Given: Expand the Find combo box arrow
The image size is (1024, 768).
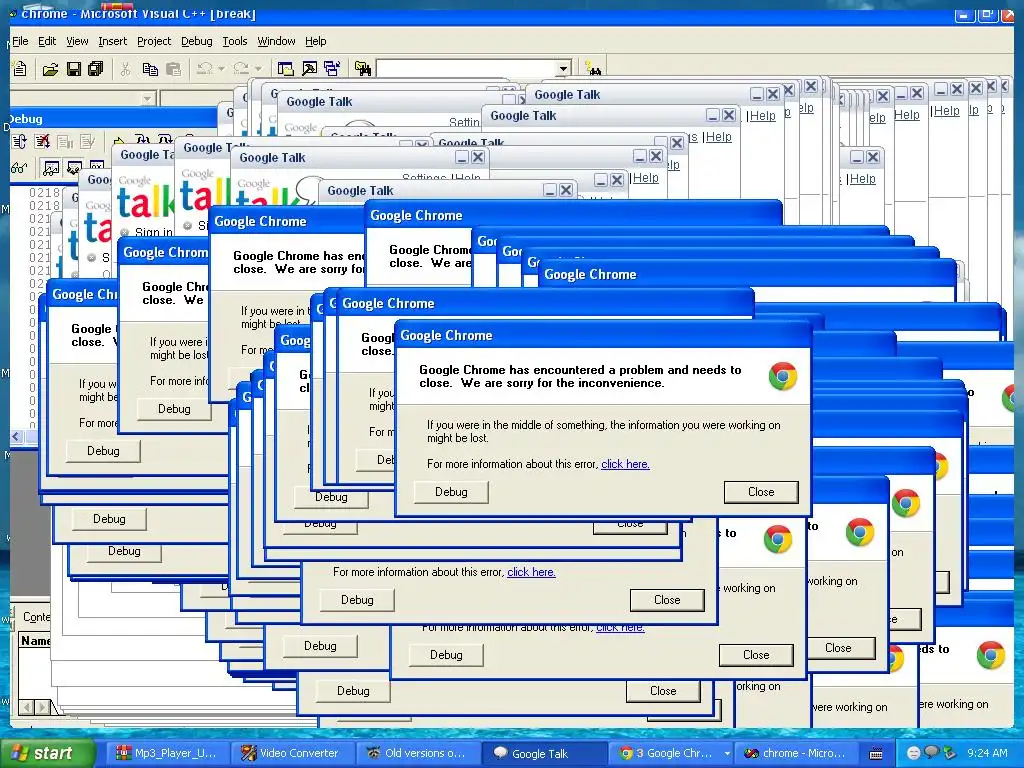Looking at the screenshot, I should (x=563, y=69).
